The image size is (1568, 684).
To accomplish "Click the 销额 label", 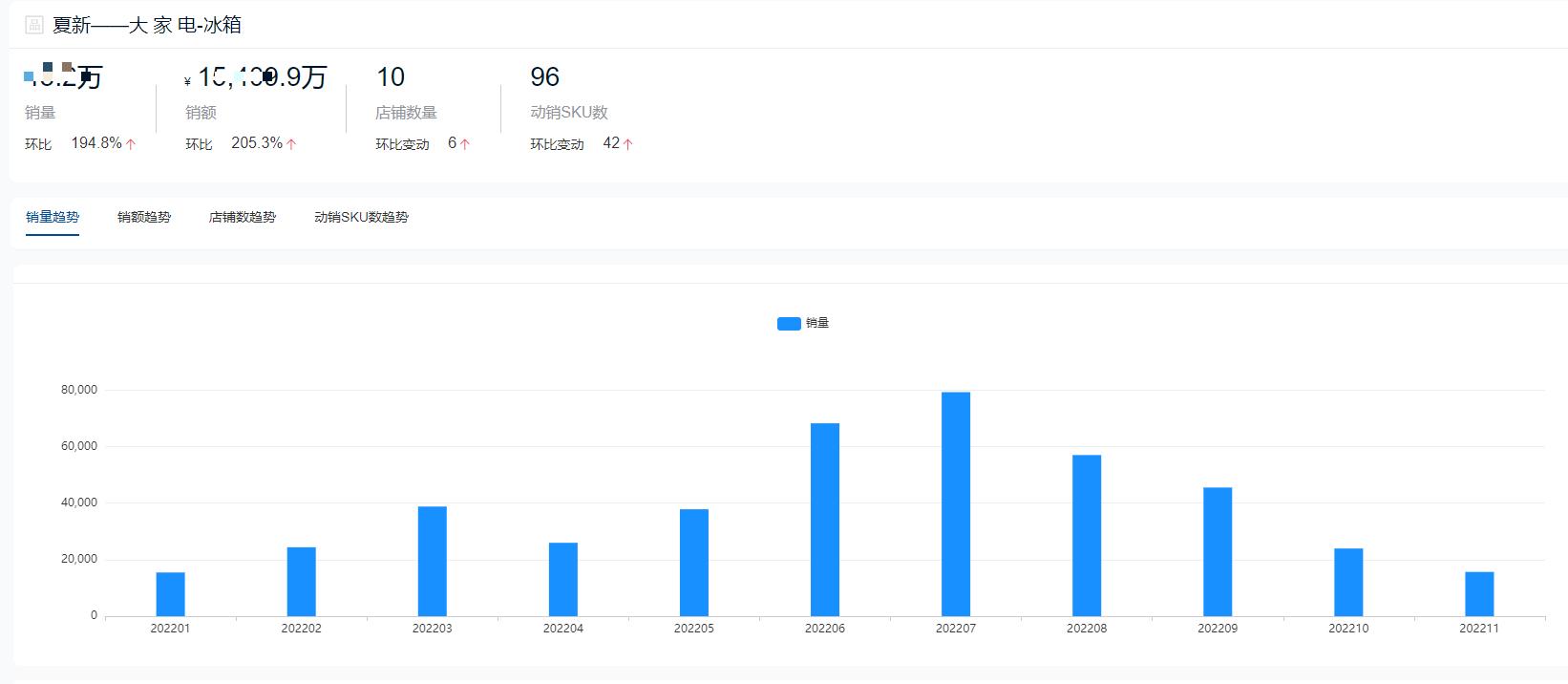I will coord(201,113).
